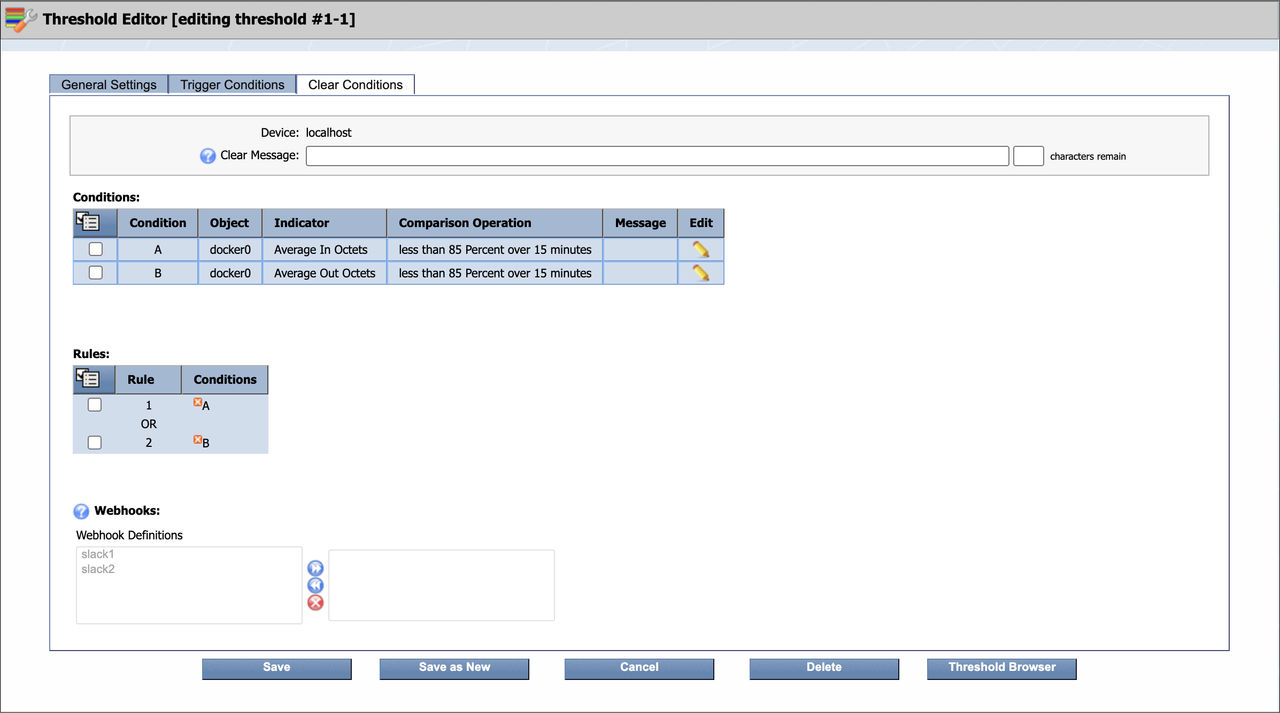Viewport: 1280px width, 713px height.
Task: Remove condition B from rule 2
Action: [x=196, y=441]
